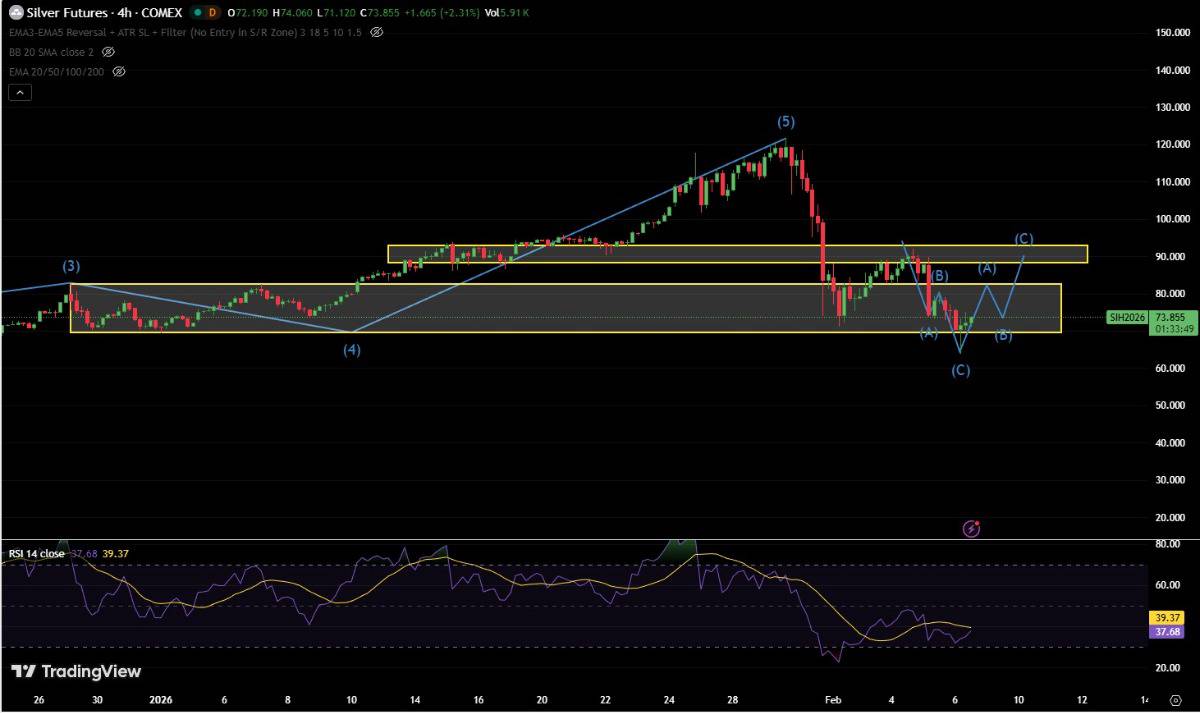Click the green market status dot

(197, 13)
